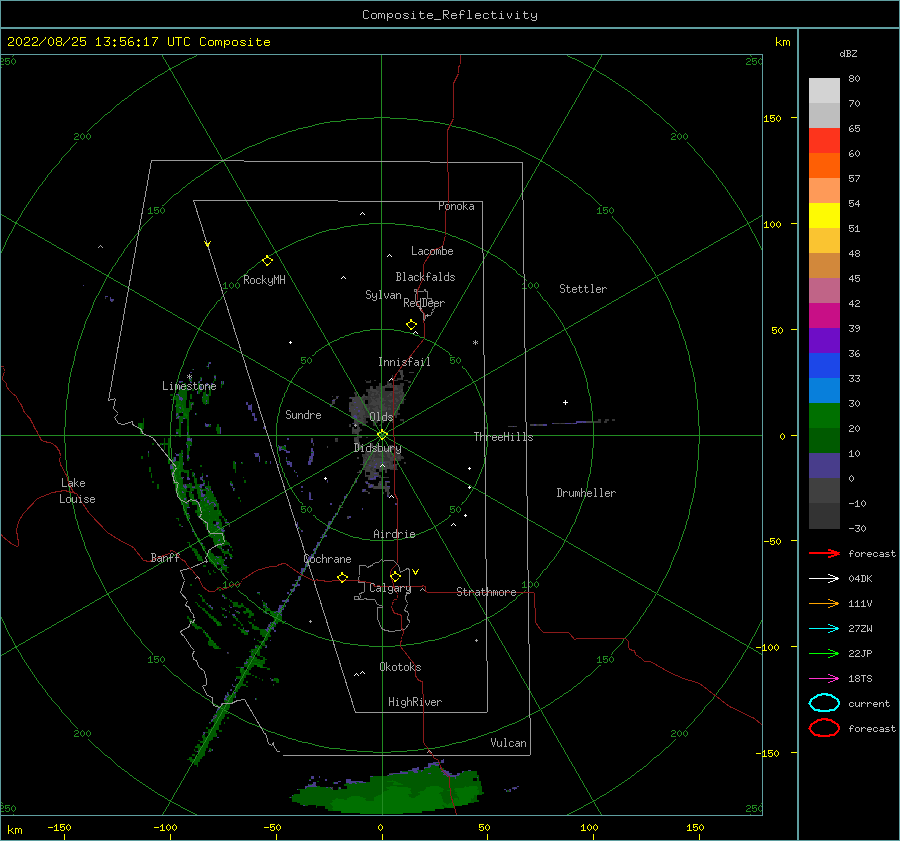Image resolution: width=900 pixels, height=841 pixels.
Task: Click the Sundre label
Action: [303, 414]
